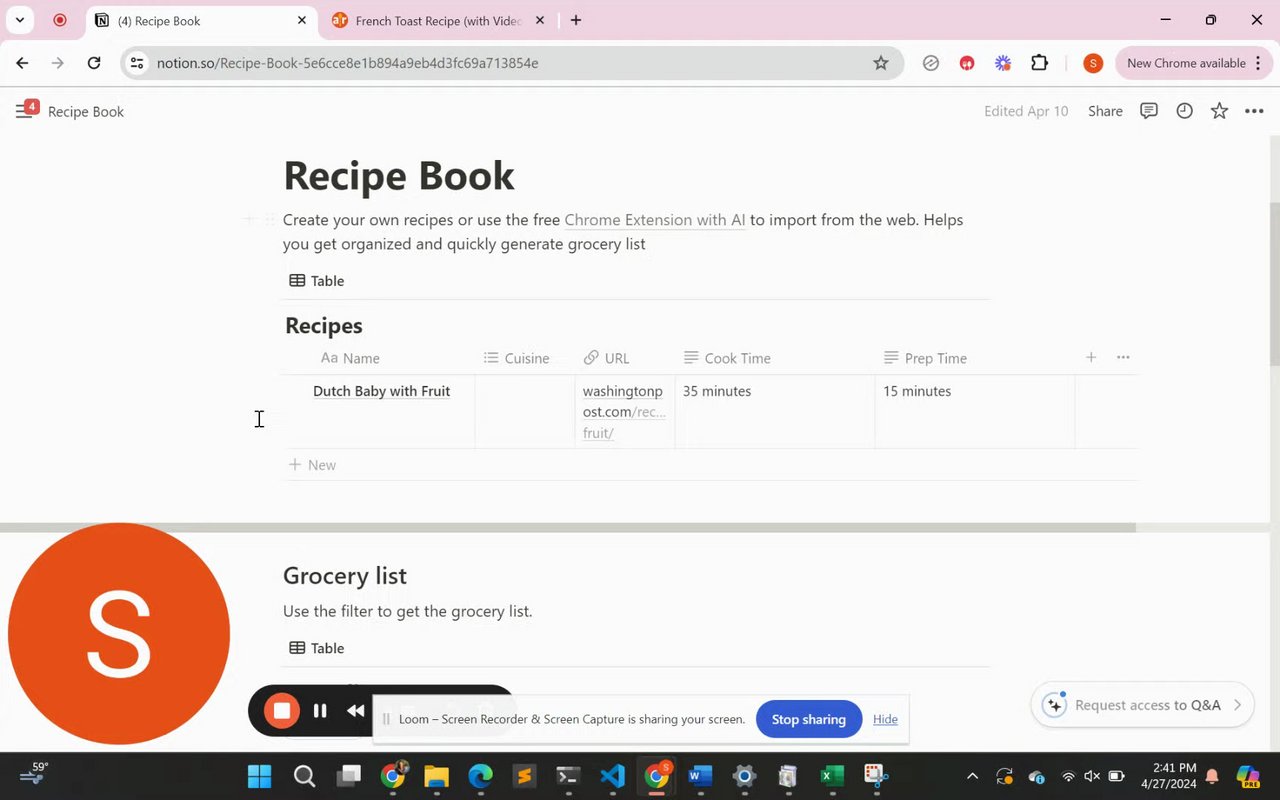The width and height of the screenshot is (1280, 800).
Task: Favorite the Recipe Book page star
Action: tap(1219, 111)
